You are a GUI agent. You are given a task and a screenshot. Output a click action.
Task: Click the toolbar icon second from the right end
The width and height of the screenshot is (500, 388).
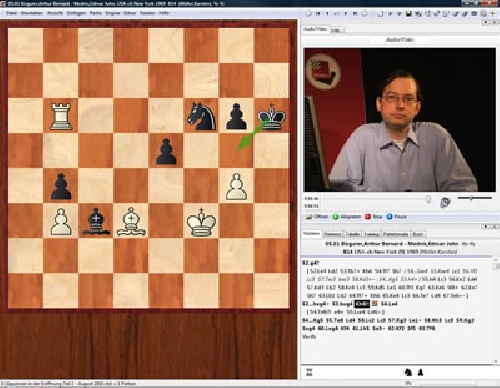pyautogui.click(x=484, y=14)
